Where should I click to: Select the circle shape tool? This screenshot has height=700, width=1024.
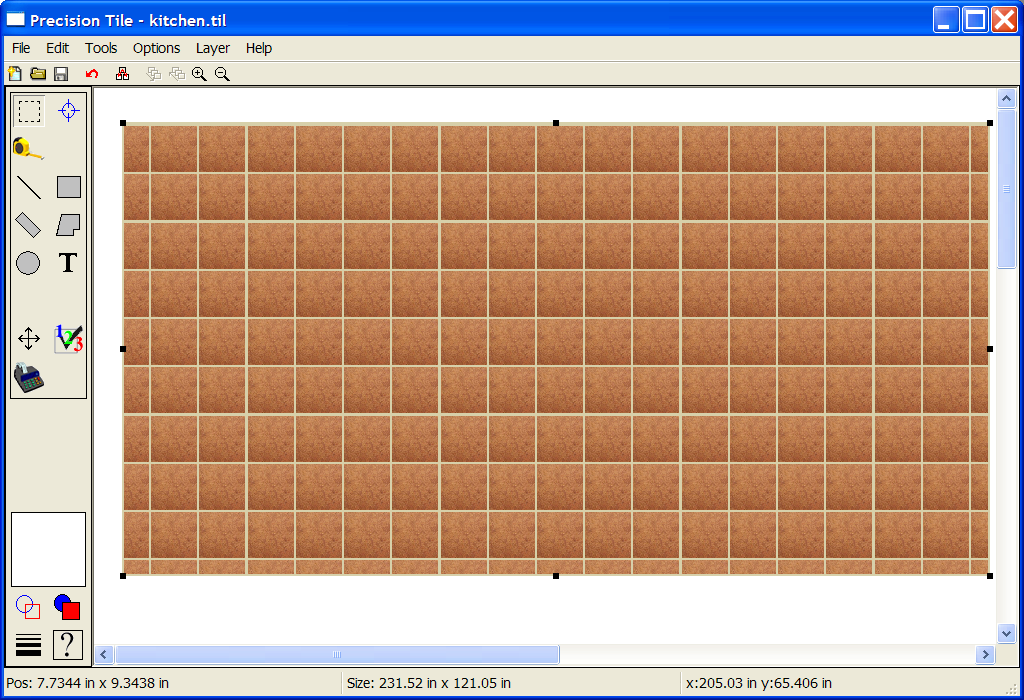29,263
